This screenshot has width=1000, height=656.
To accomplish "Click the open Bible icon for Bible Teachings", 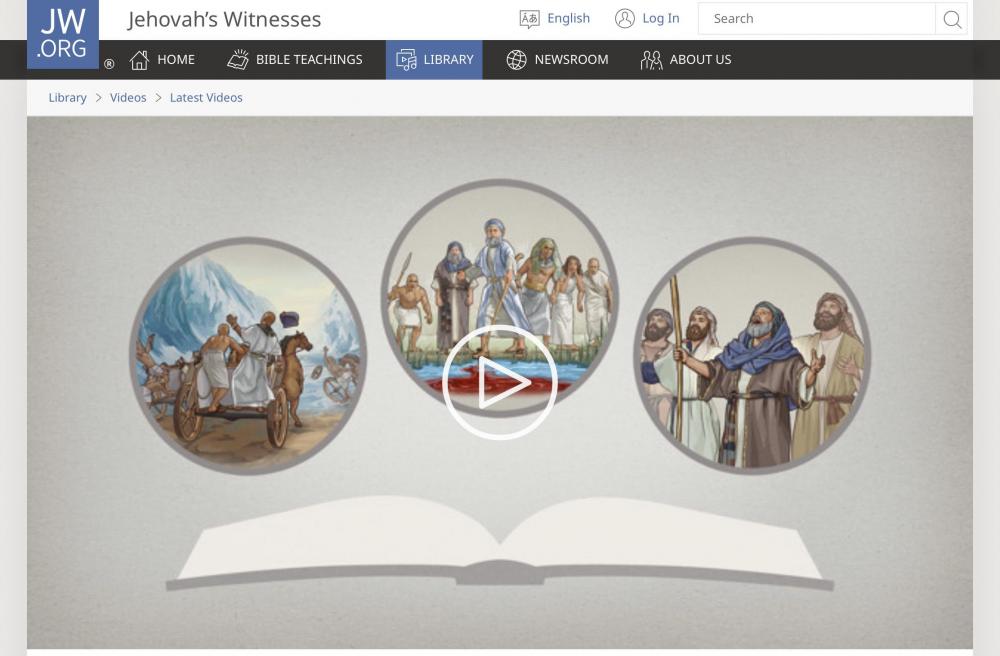I will click(238, 59).
